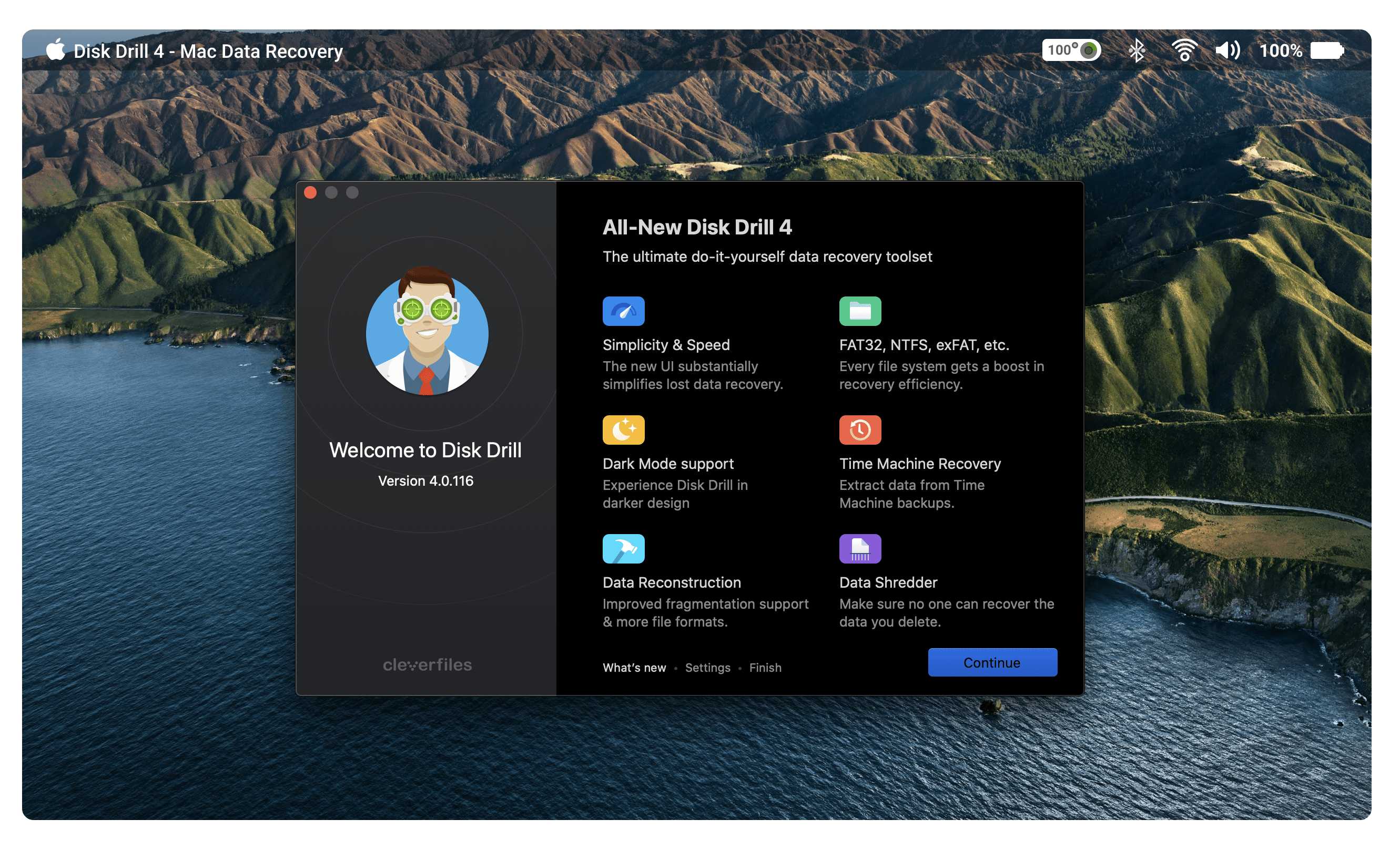Open the Time Machine Recovery clock icon
This screenshot has height=860, width=1400.
point(860,429)
